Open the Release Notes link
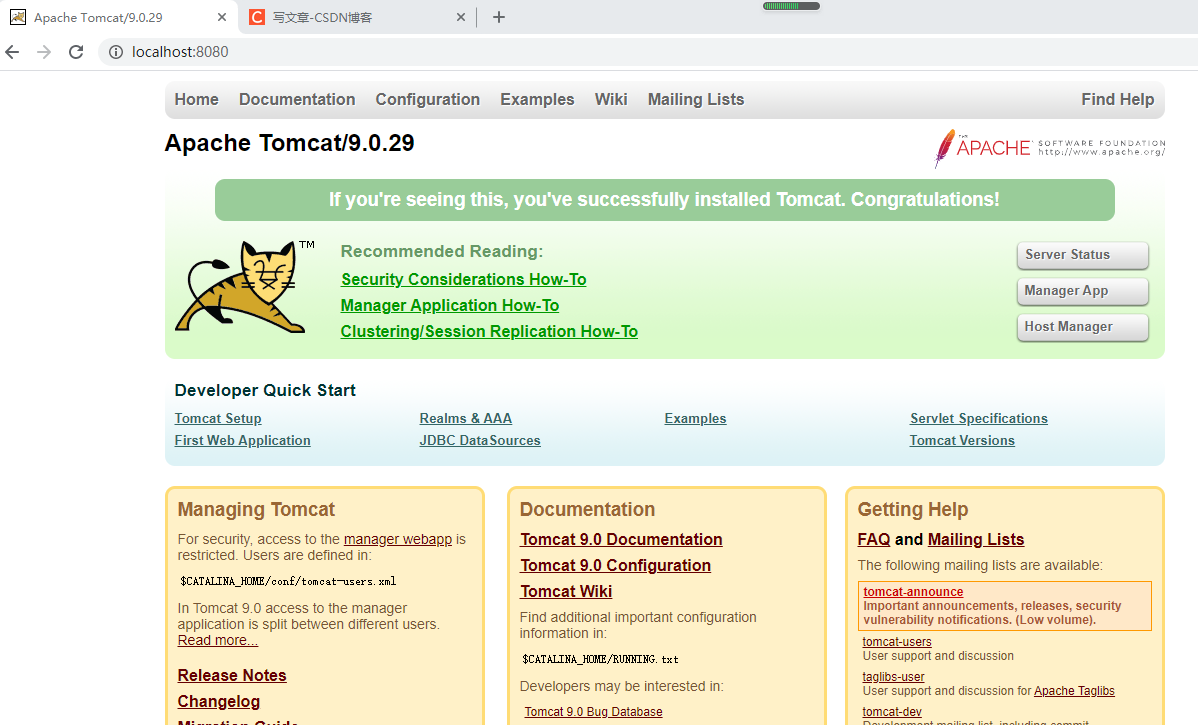The image size is (1198, 725). coord(232,675)
